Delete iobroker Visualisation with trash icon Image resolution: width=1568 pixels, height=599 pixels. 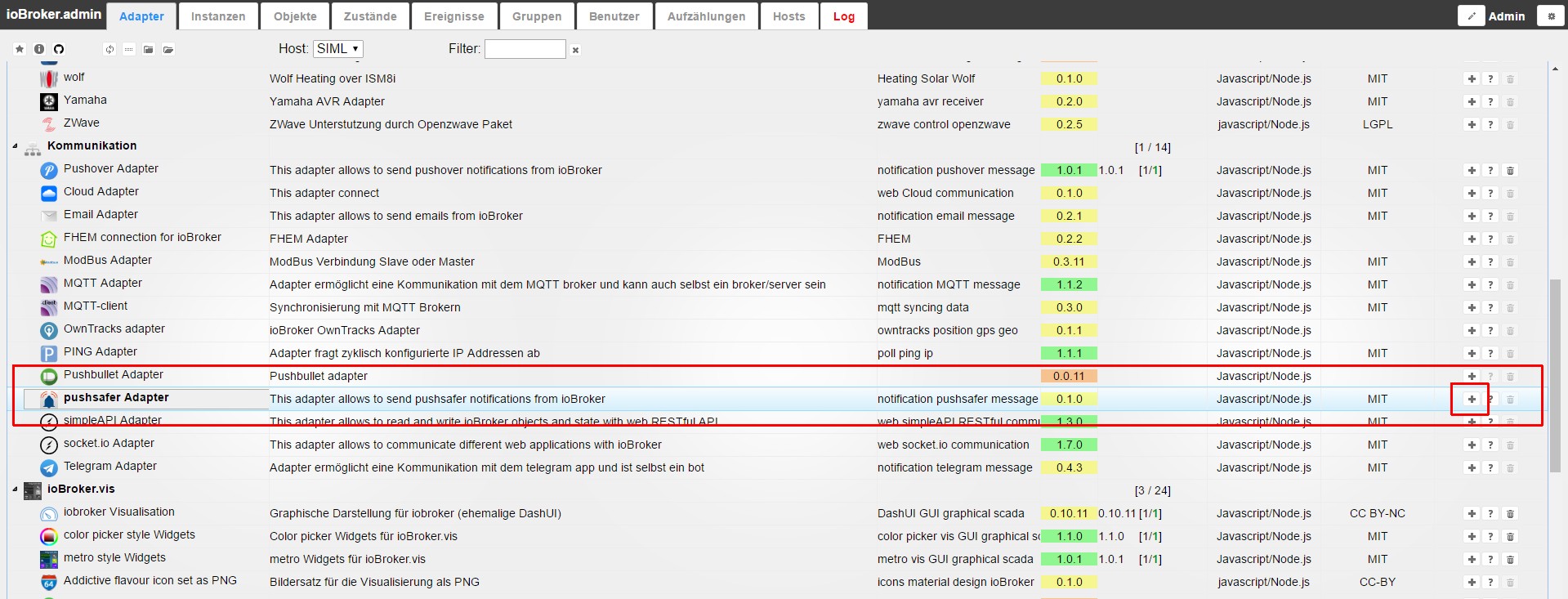(1510, 513)
